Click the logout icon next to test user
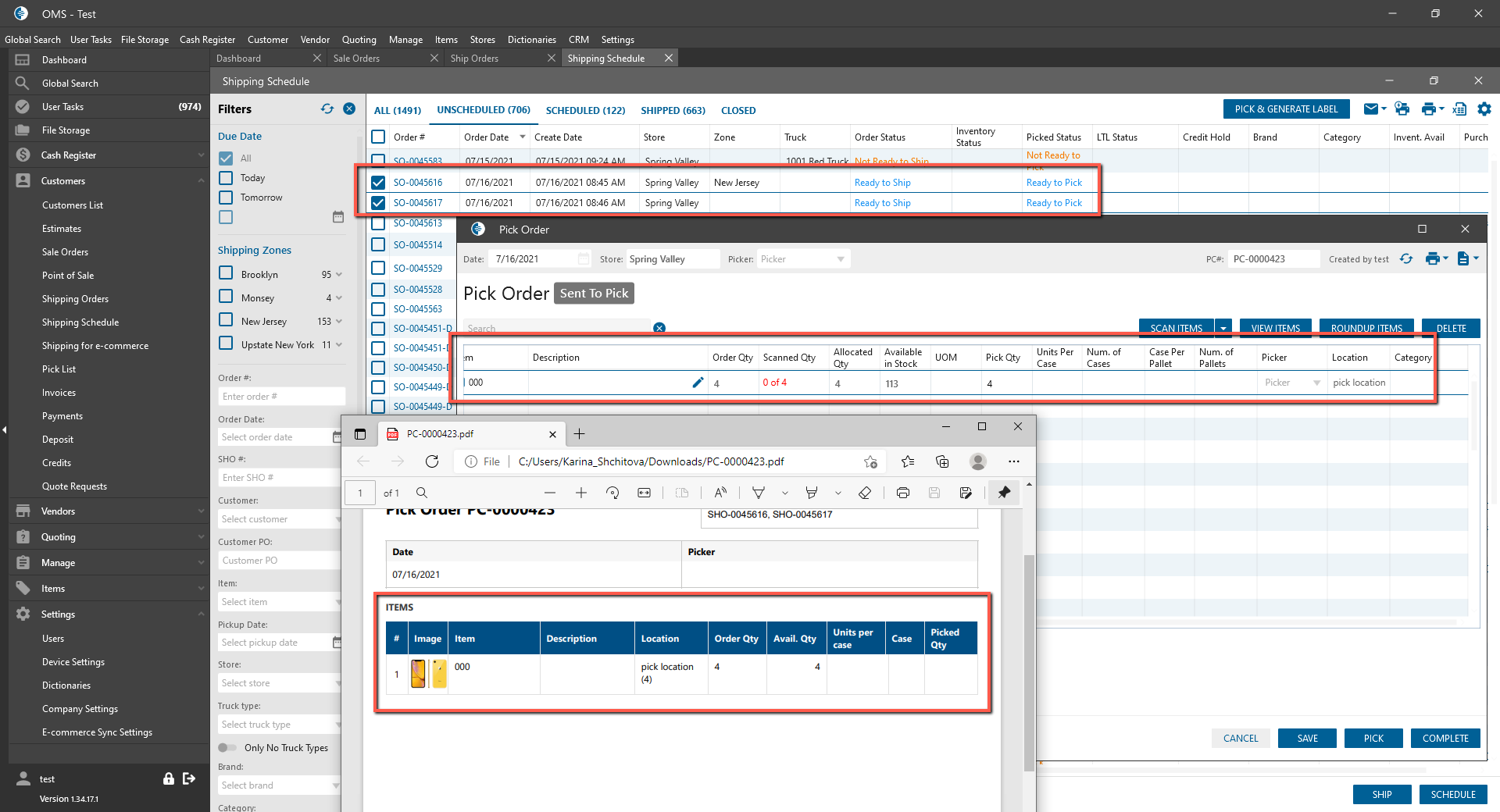Image resolution: width=1500 pixels, height=812 pixels. click(189, 778)
